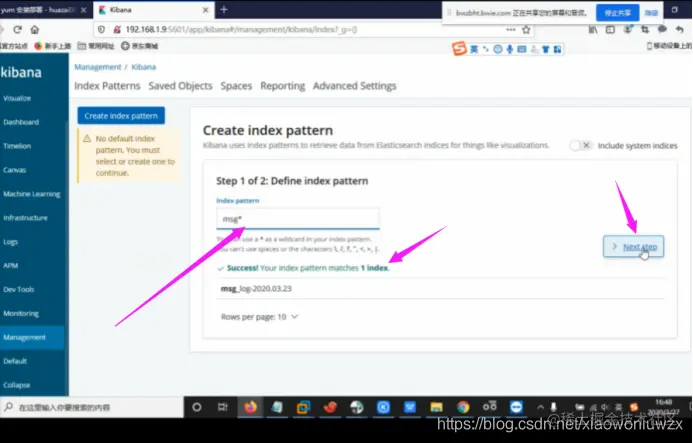
Task: Show hidden tray icons chevron
Action: pos(540,407)
